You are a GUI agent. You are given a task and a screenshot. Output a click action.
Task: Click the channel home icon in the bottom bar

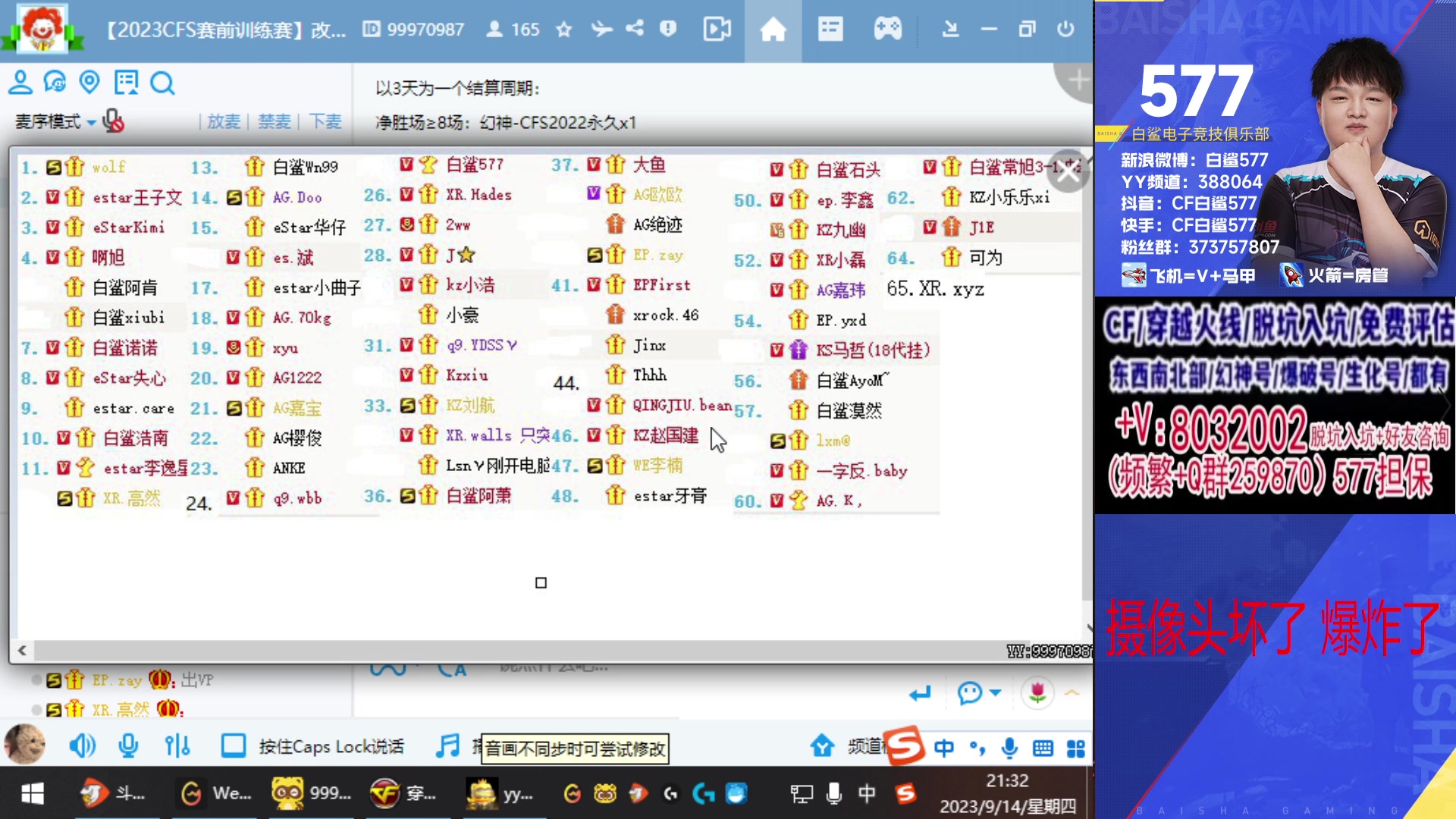click(822, 746)
